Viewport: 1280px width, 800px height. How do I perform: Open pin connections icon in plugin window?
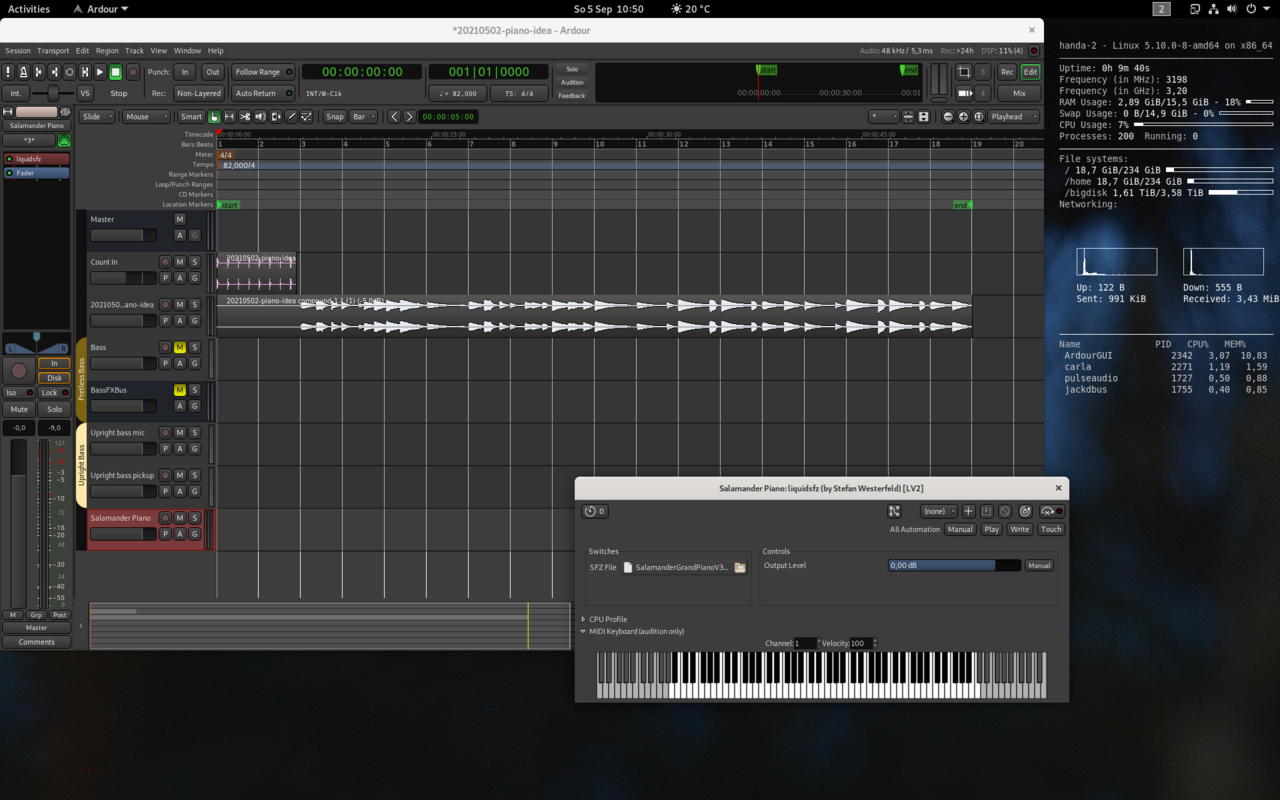click(x=894, y=511)
